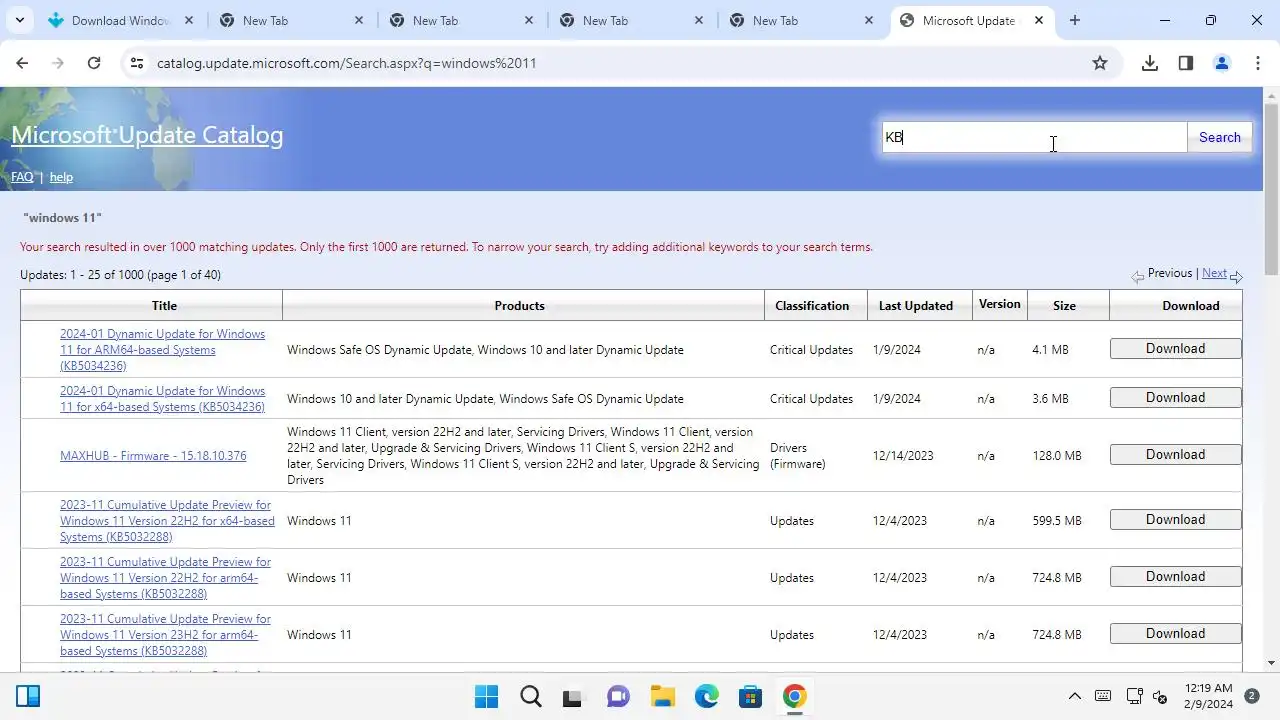
Task: Reload the page with refresh icon
Action: point(94,63)
